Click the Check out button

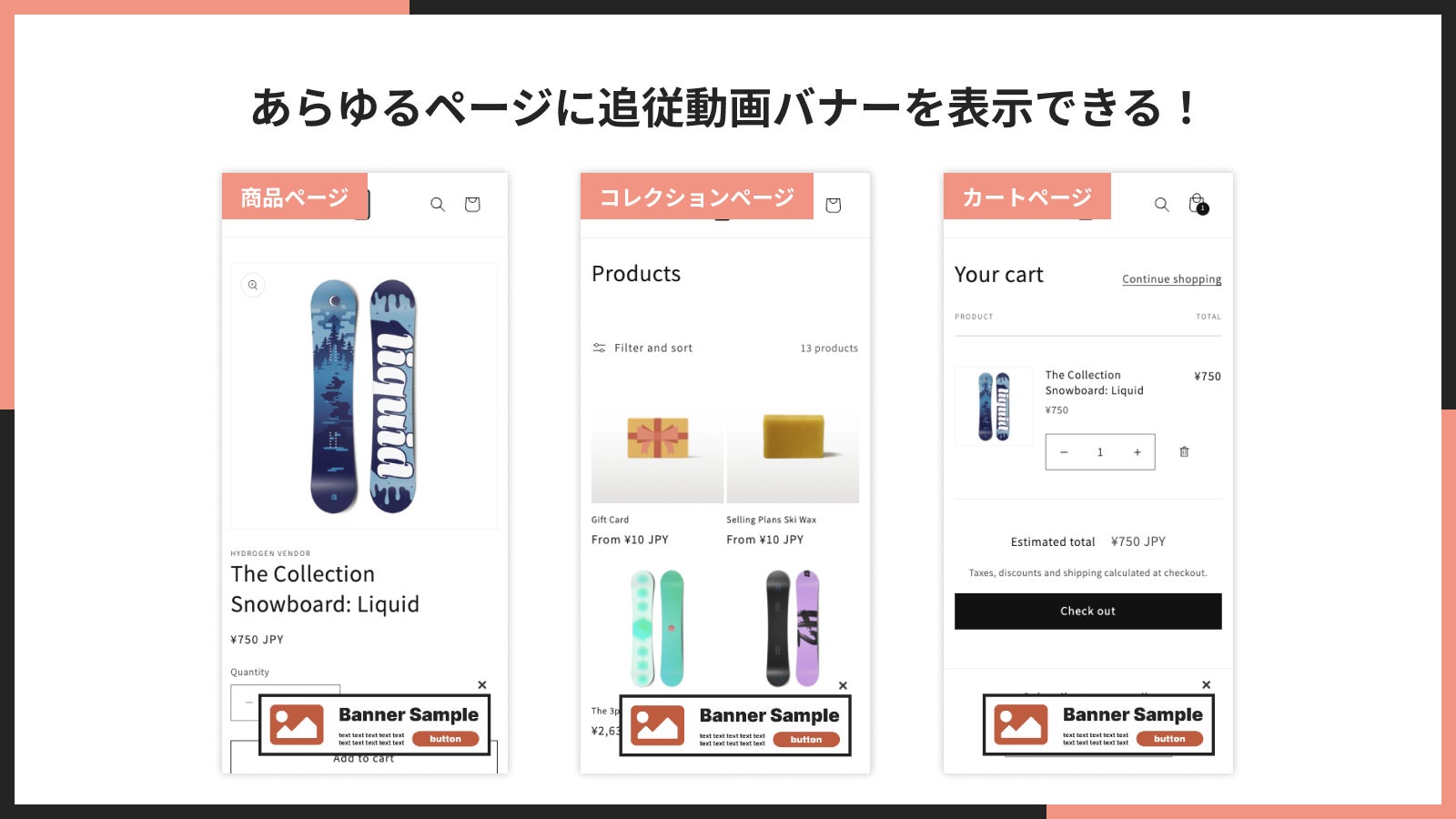click(x=1088, y=612)
